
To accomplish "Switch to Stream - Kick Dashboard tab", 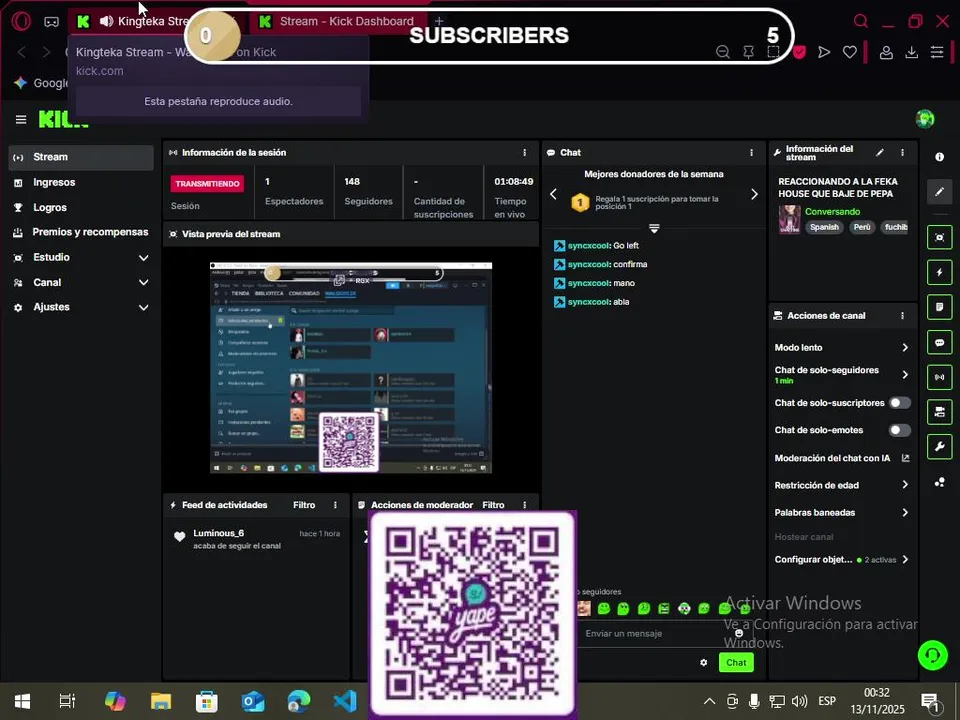I will (x=337, y=21).
